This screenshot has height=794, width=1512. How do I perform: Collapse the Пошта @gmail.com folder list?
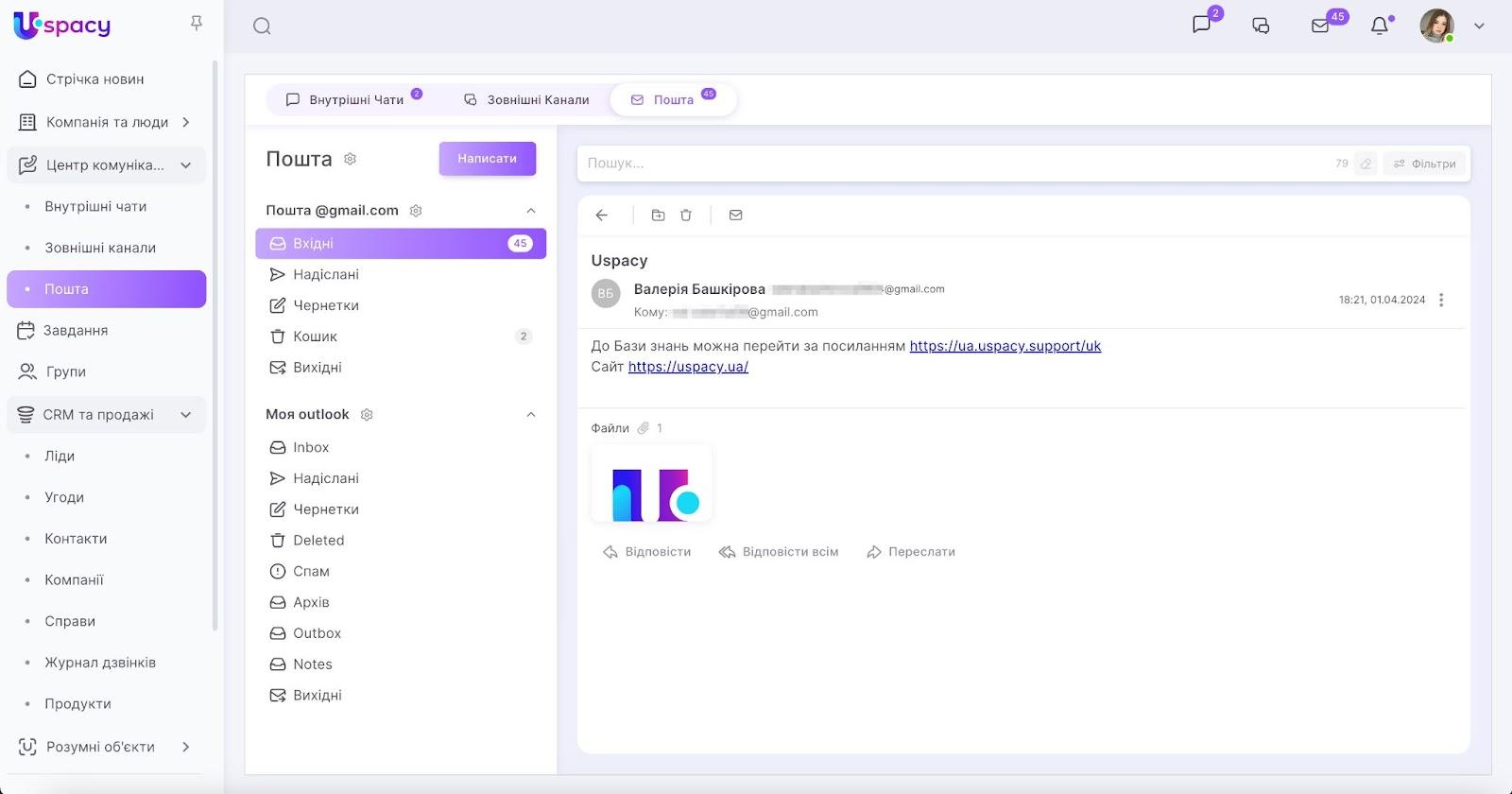[531, 211]
